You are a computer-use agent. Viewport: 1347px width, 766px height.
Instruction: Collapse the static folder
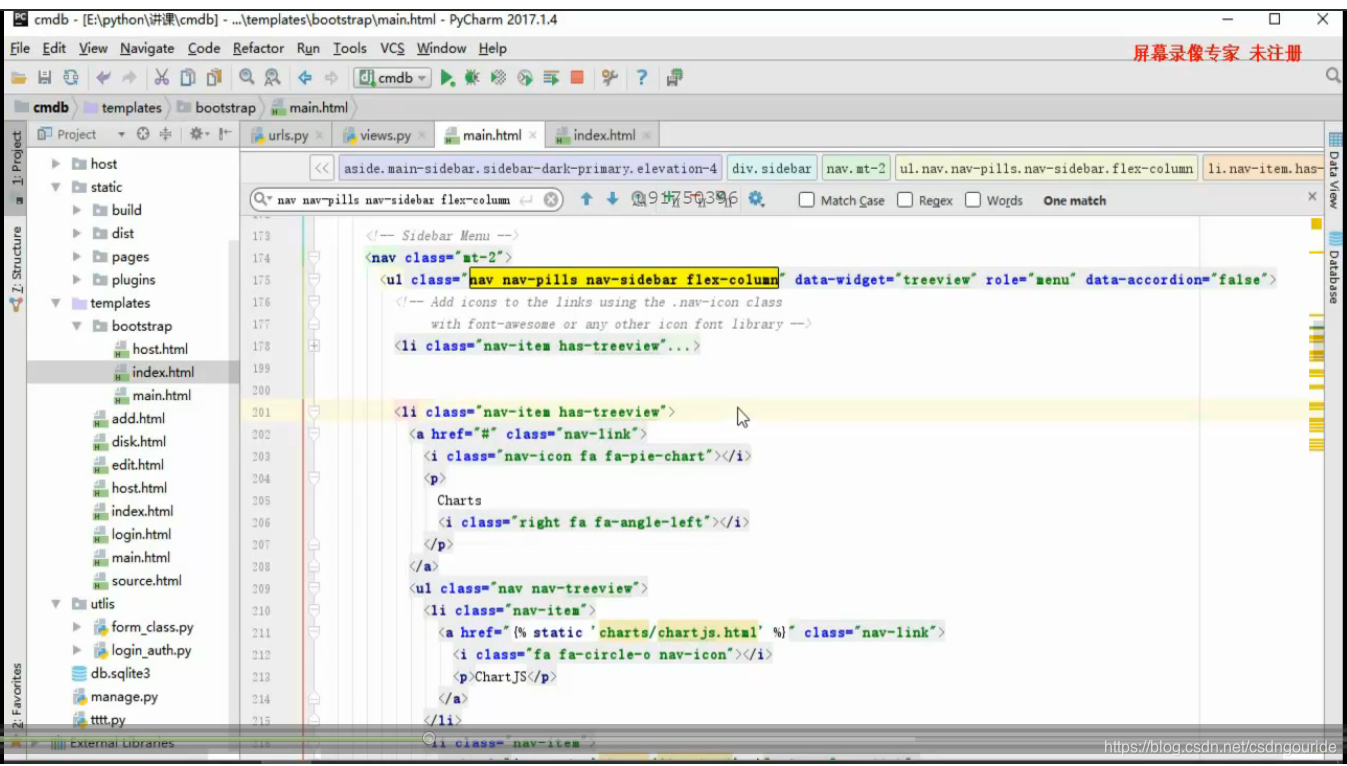point(57,187)
